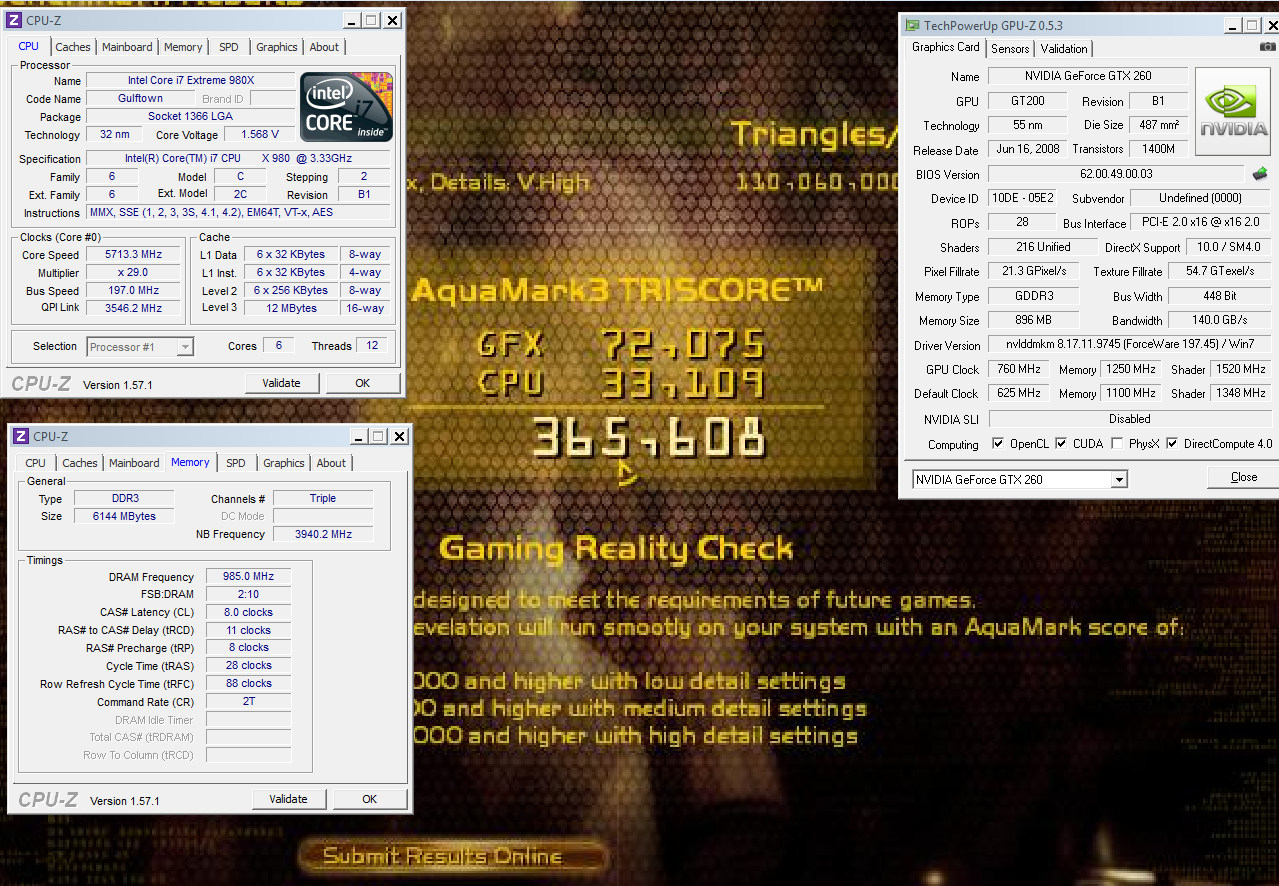Screen dimensions: 1279x886
Task: Click the BIOS Version field 62.00.49.00.03
Action: [1116, 174]
